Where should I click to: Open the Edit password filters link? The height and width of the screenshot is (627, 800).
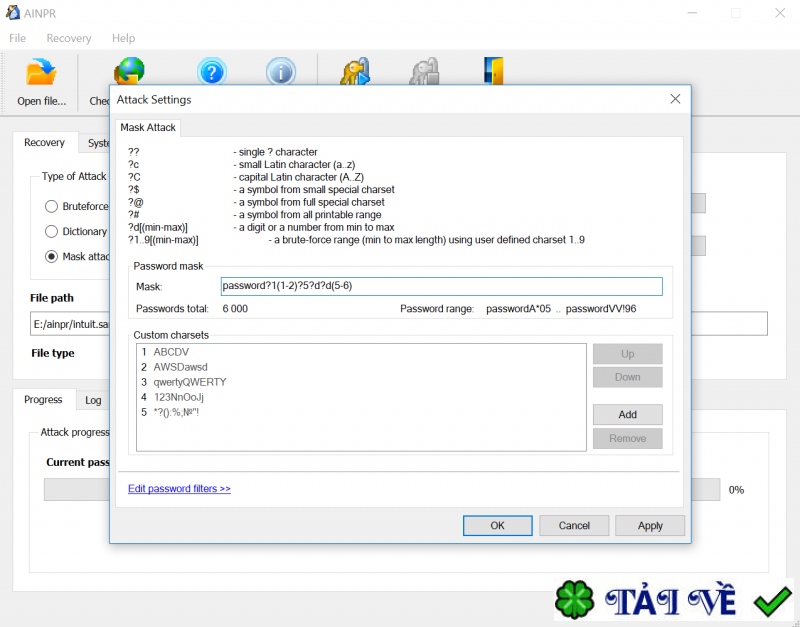[x=179, y=489]
